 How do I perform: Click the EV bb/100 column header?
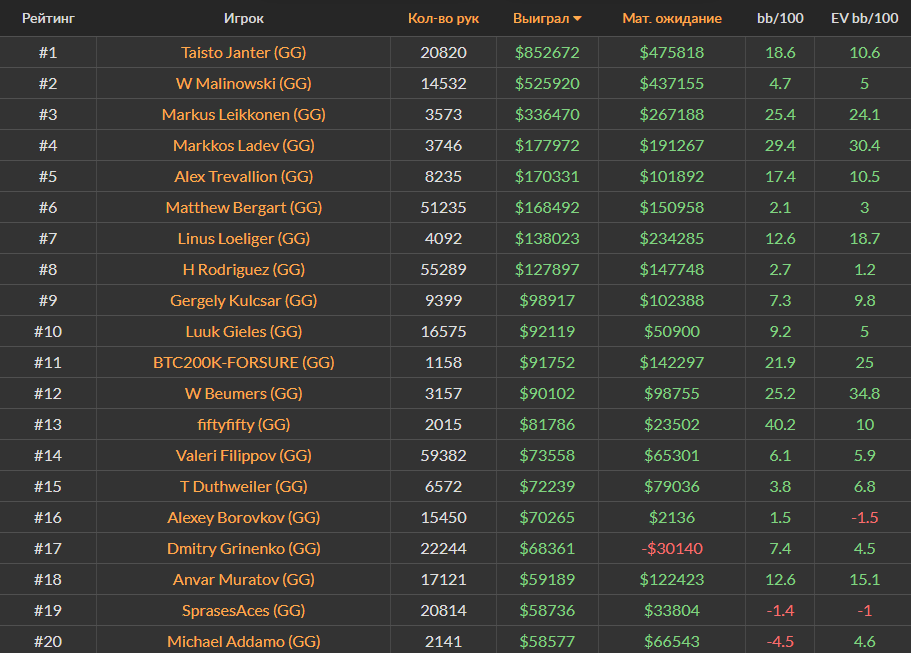pos(864,18)
